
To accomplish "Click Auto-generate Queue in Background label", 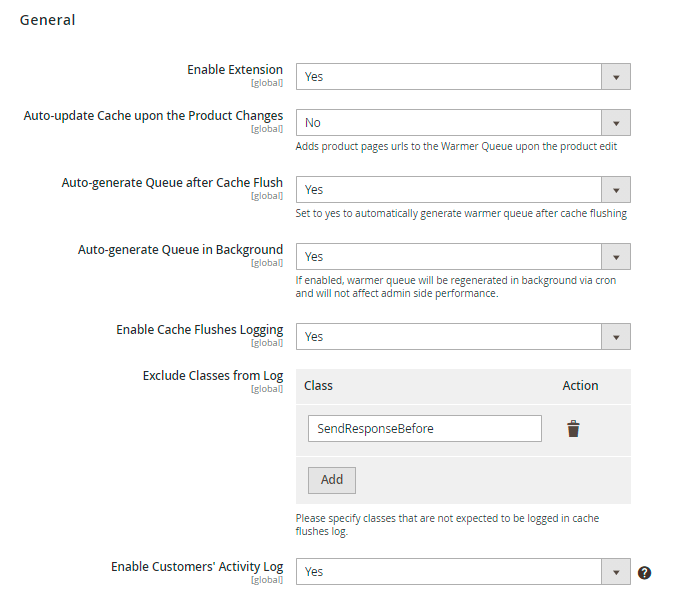I will point(180,250).
